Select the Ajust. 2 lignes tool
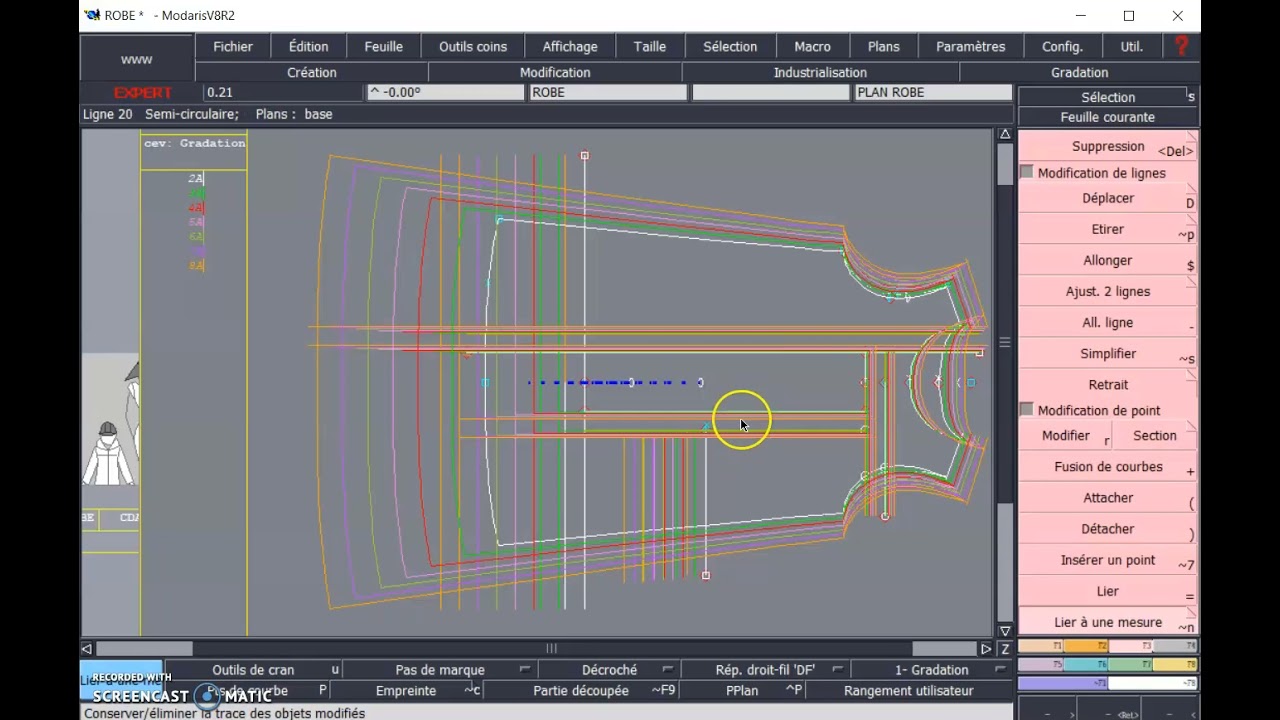Viewport: 1280px width, 720px height. click(1108, 291)
